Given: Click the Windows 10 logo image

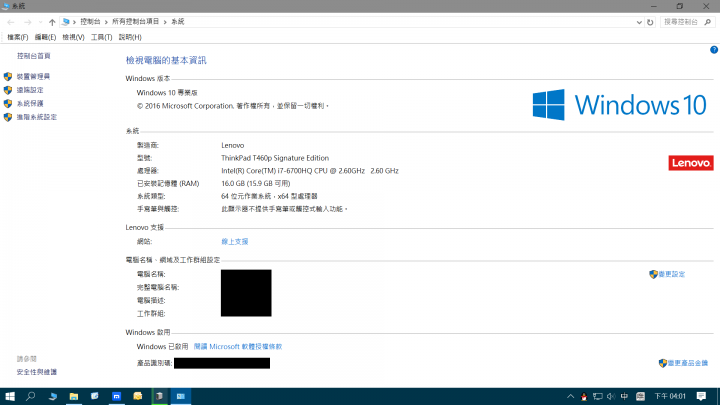Looking at the screenshot, I should coord(619,105).
